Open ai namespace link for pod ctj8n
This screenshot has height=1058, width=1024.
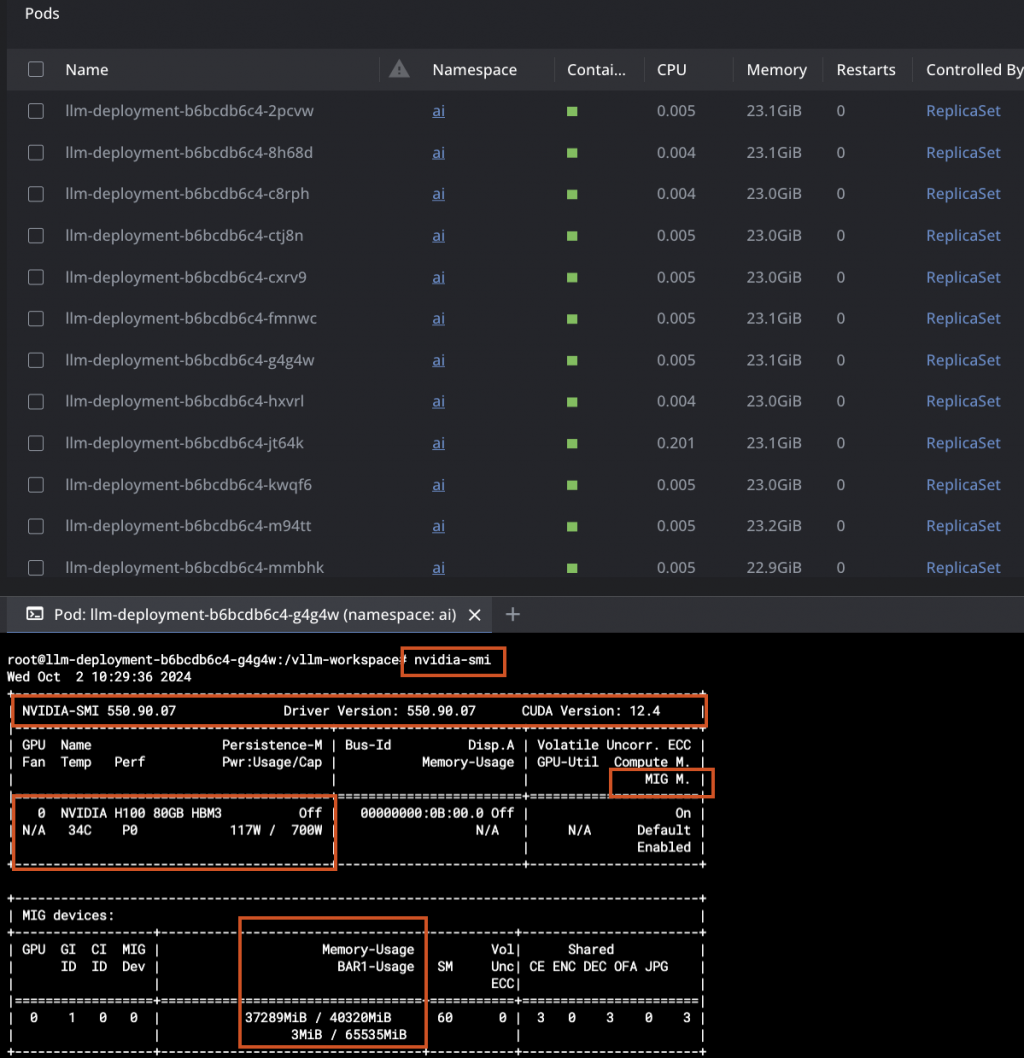click(x=438, y=235)
